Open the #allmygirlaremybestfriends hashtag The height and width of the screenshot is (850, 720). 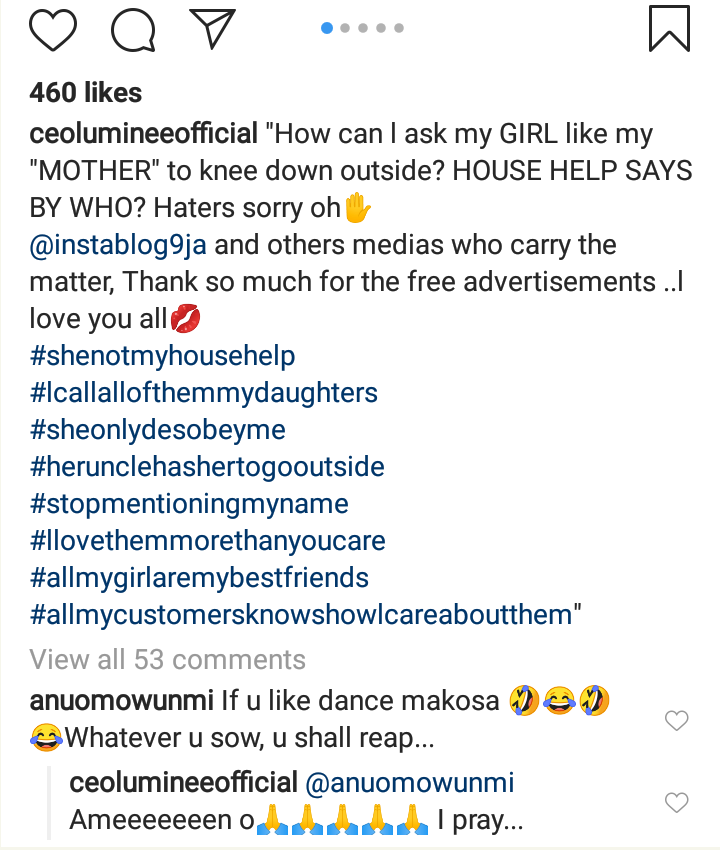(199, 578)
